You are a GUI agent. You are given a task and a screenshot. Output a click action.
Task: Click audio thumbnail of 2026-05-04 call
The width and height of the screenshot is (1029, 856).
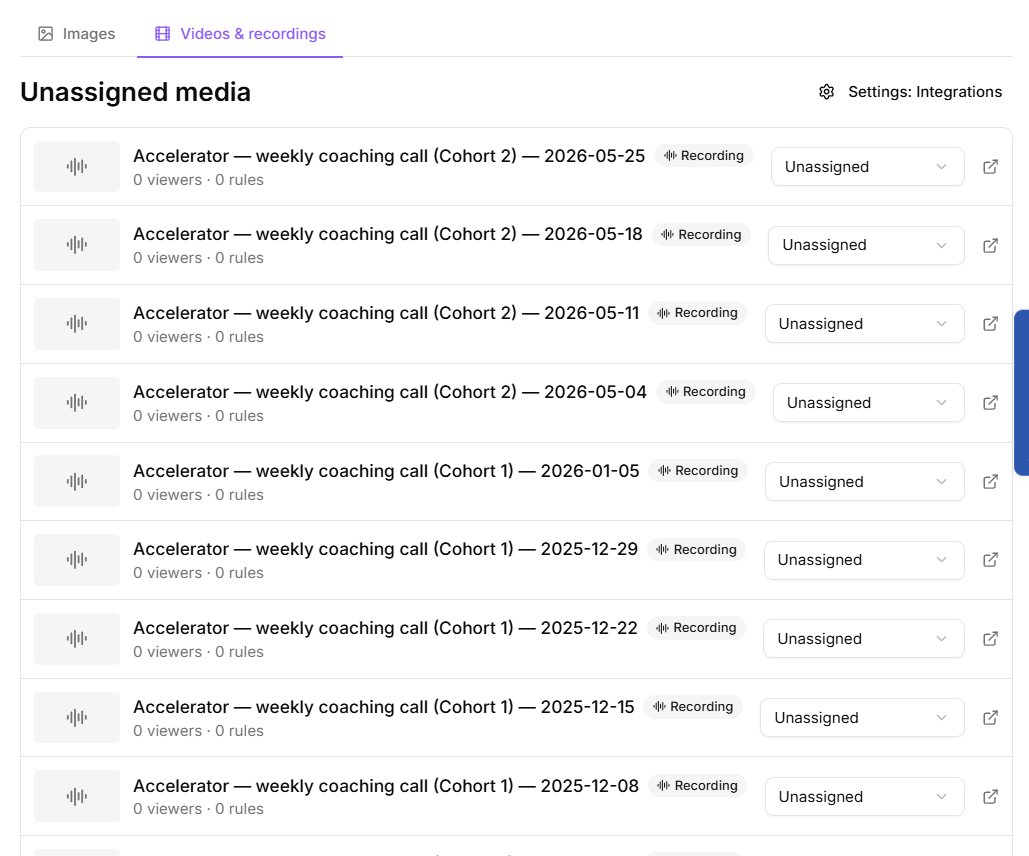click(x=77, y=402)
